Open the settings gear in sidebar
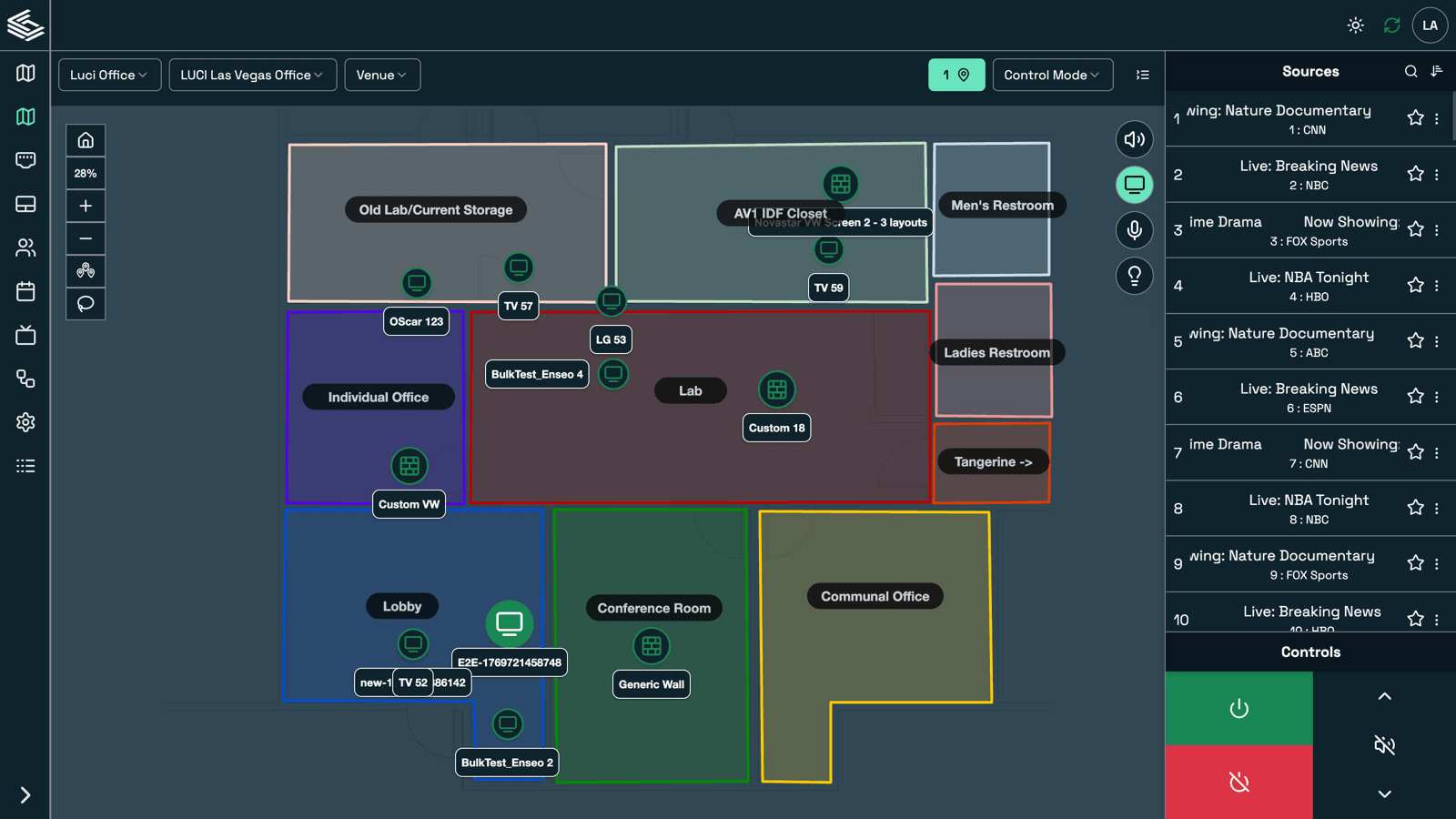The image size is (1456, 819). (x=25, y=422)
